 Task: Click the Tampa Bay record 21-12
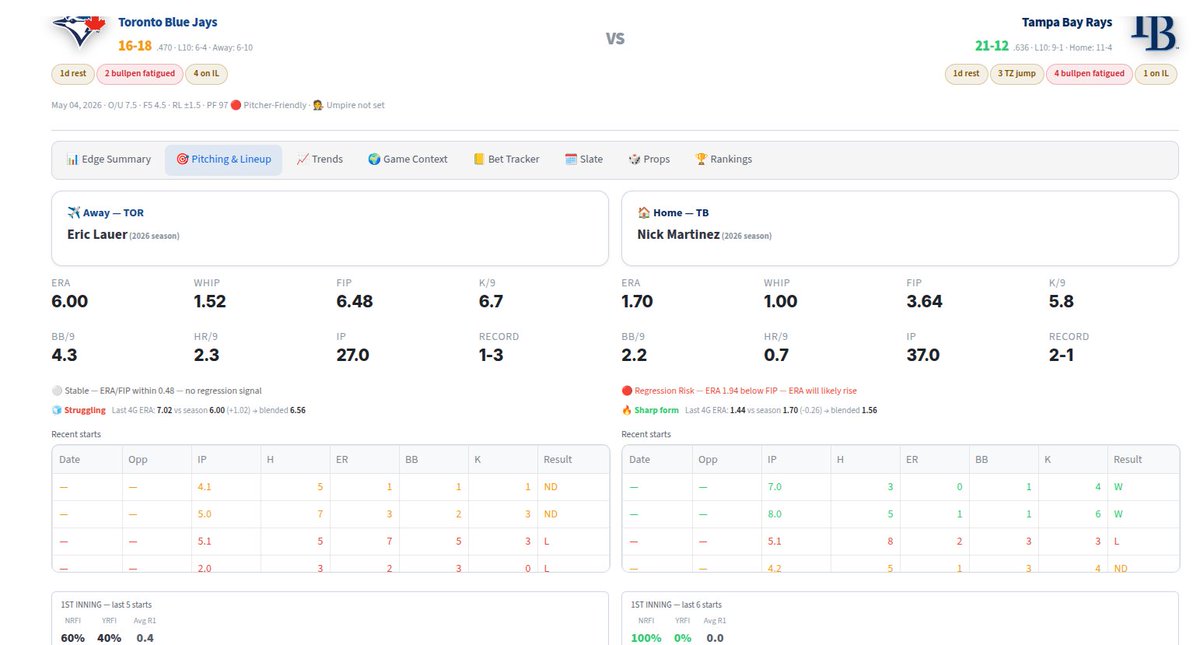(992, 46)
